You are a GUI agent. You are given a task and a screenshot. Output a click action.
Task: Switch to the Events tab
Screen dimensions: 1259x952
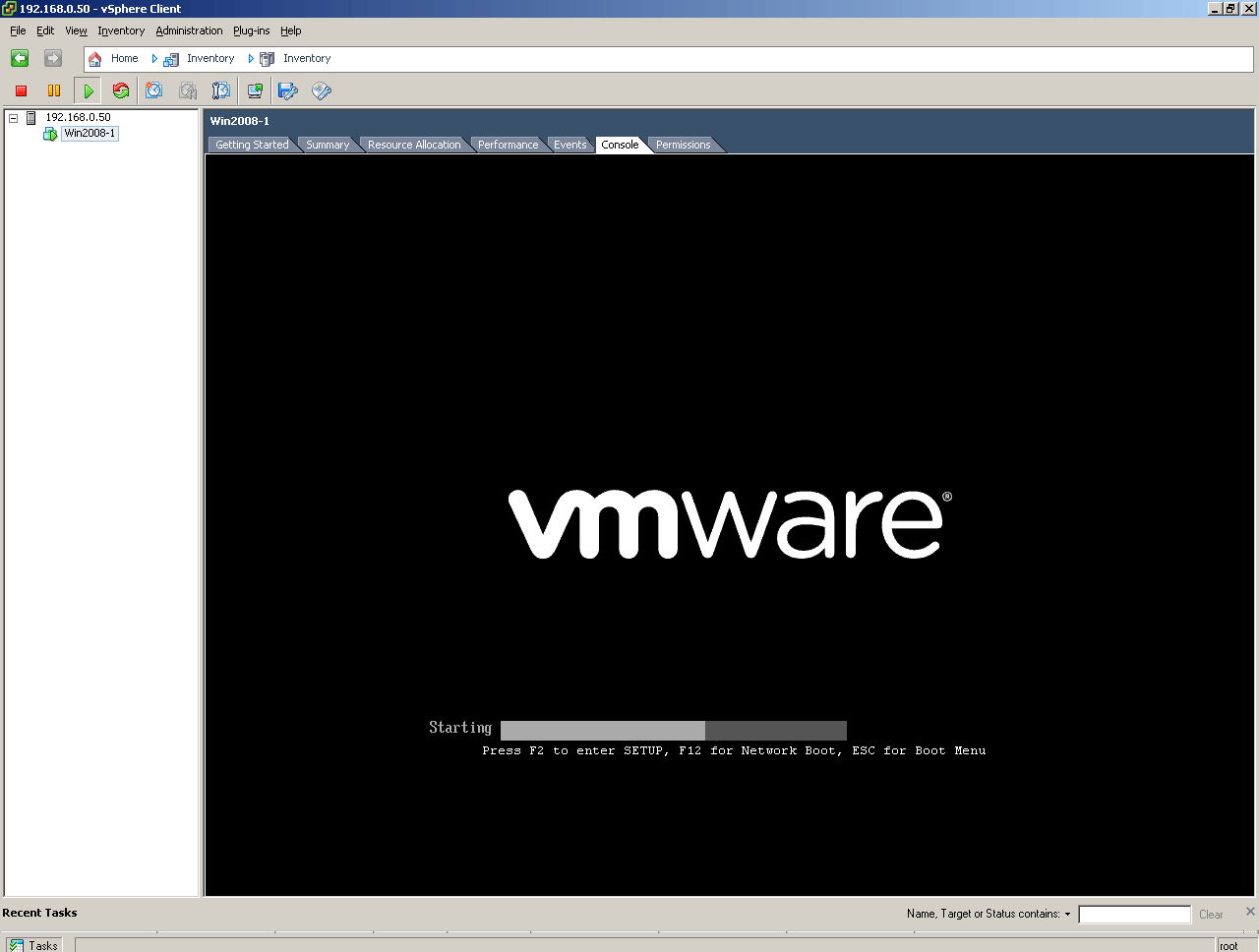point(570,145)
